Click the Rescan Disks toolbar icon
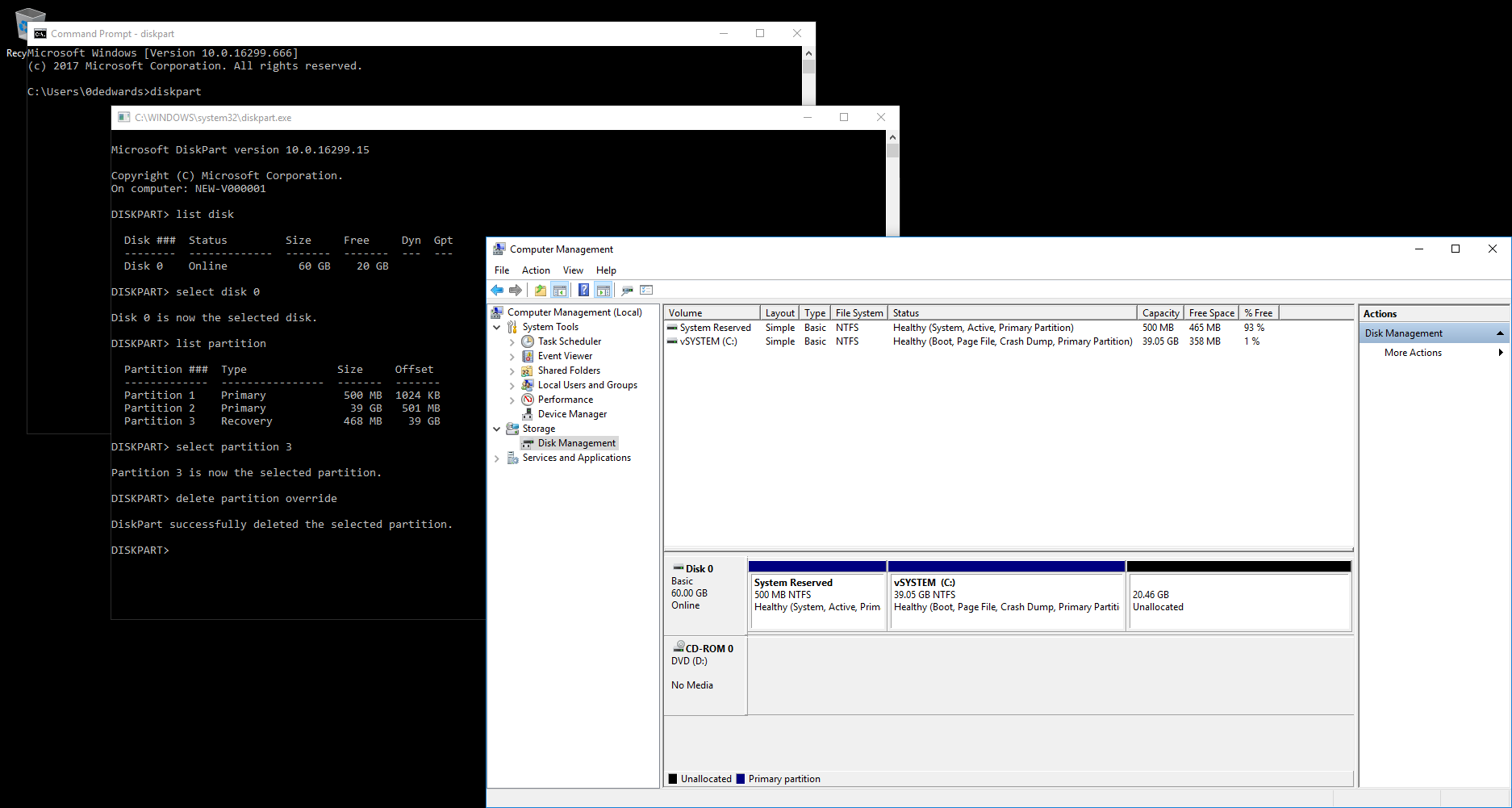Screen dimensions: 1512x808 click(627, 291)
